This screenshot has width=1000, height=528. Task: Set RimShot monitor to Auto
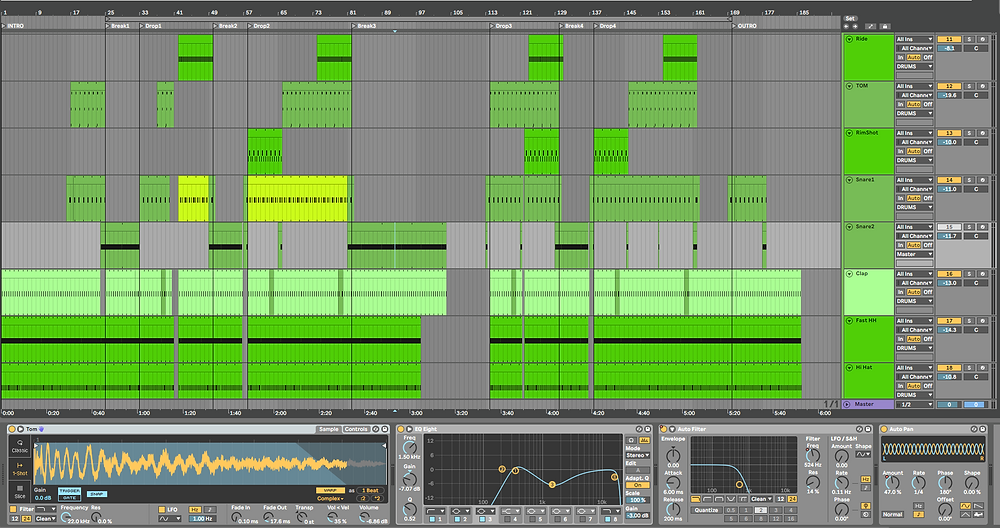[914, 152]
